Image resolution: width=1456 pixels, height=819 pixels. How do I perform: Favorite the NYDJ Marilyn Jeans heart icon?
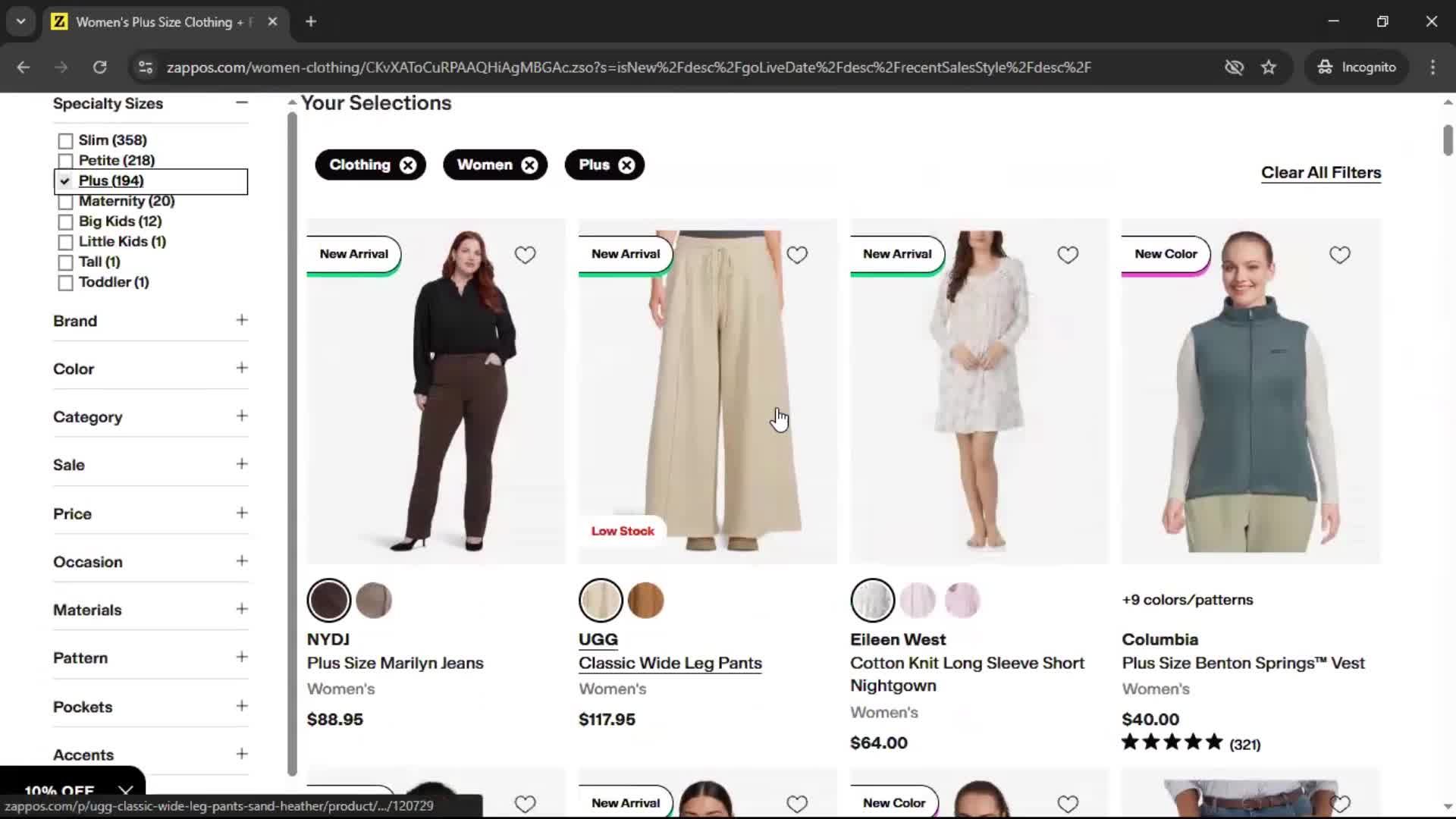(x=525, y=255)
